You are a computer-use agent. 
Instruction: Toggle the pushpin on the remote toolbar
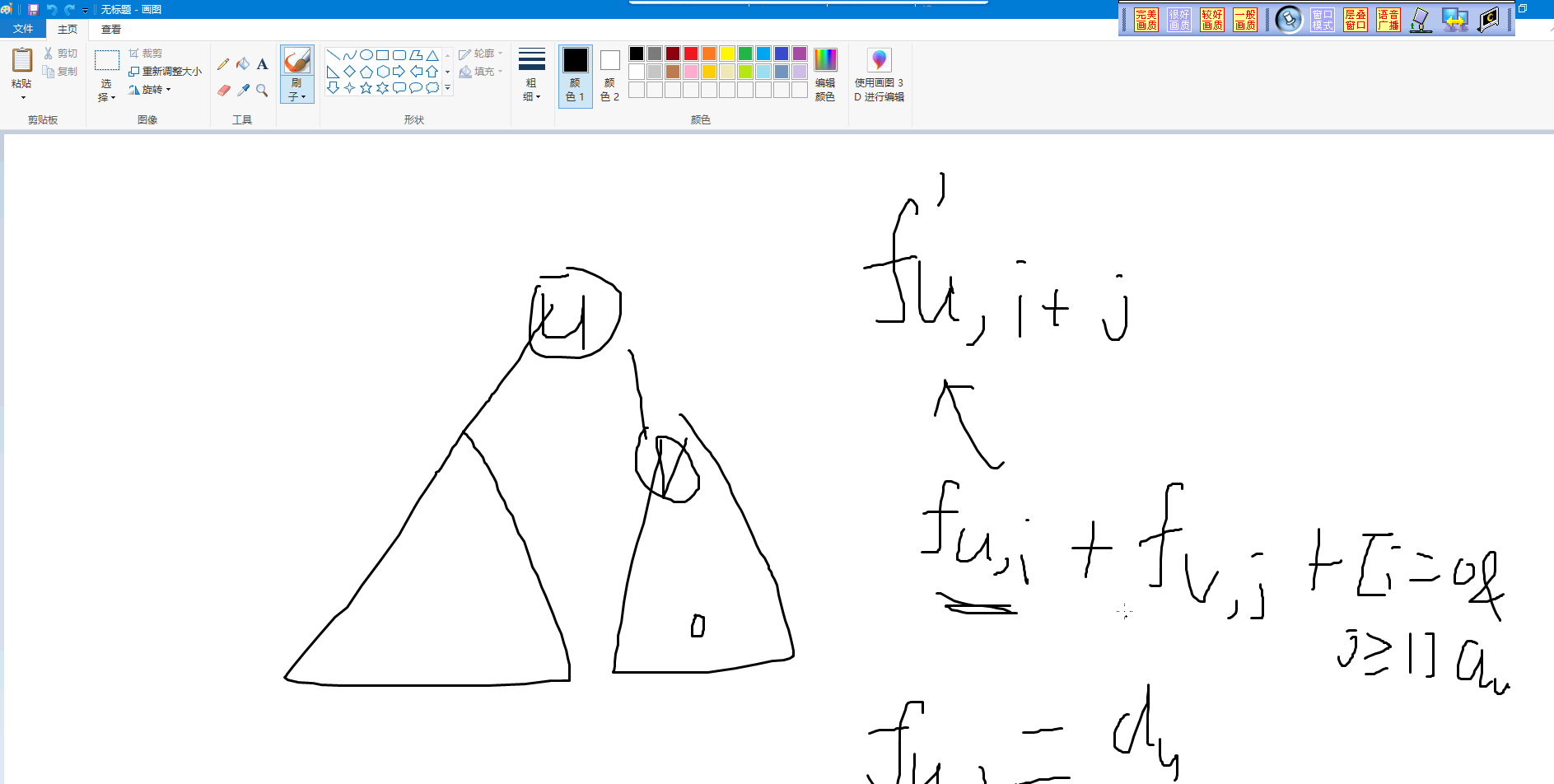pyautogui.click(x=1289, y=20)
